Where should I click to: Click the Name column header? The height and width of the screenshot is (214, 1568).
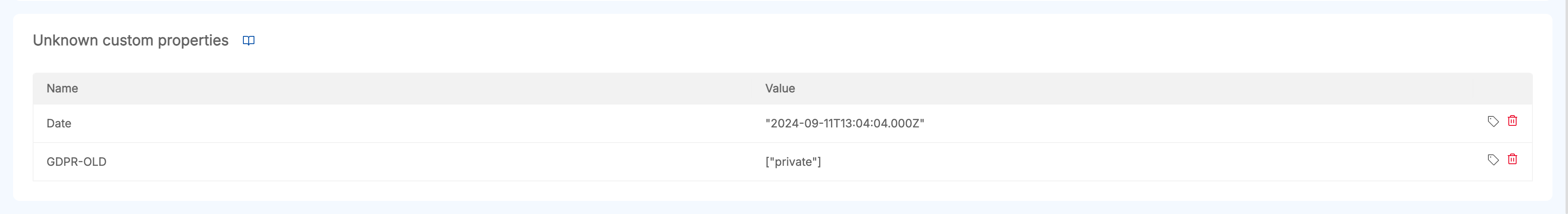click(62, 89)
